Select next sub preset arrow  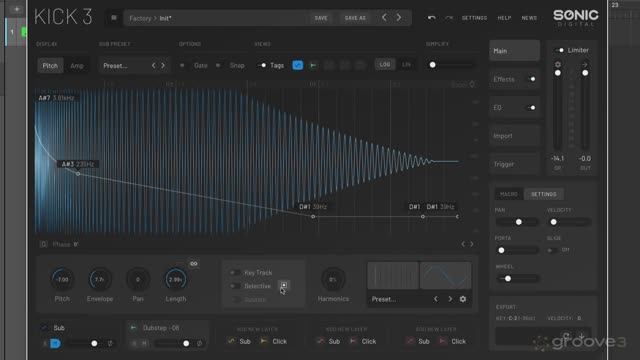pyautogui.click(x=163, y=66)
